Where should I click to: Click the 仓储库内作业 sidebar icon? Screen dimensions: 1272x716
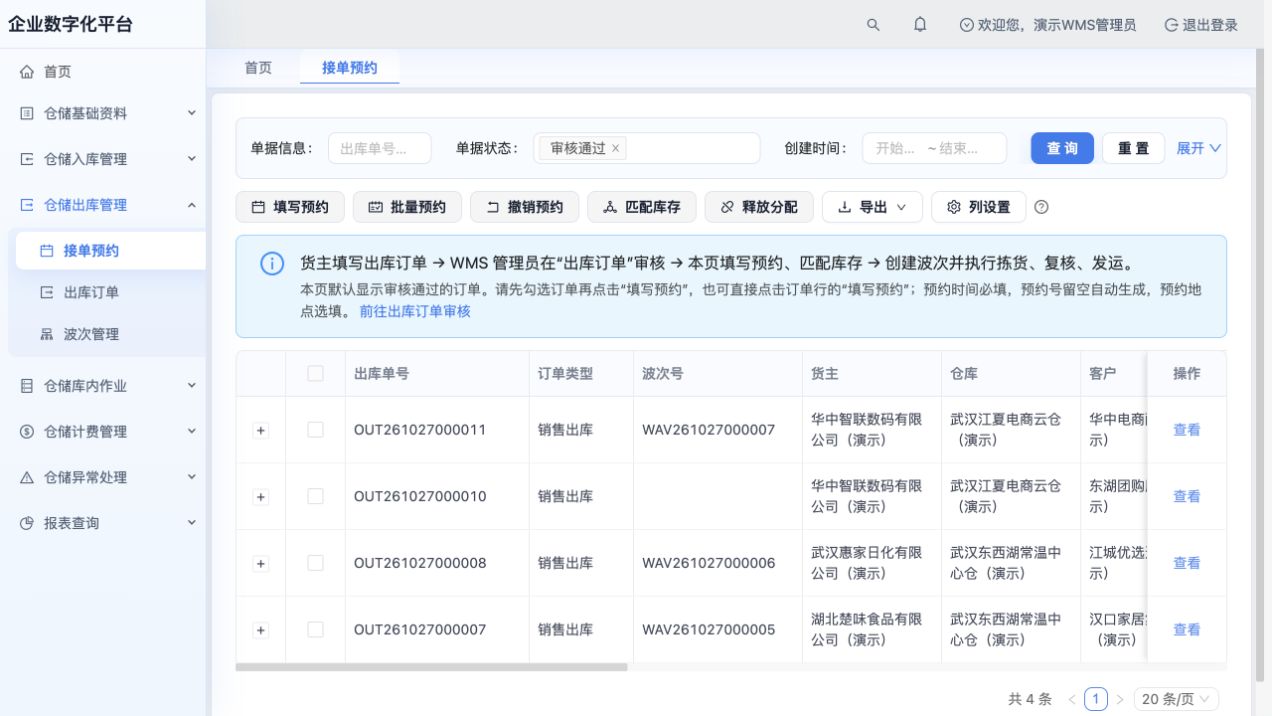click(27, 386)
